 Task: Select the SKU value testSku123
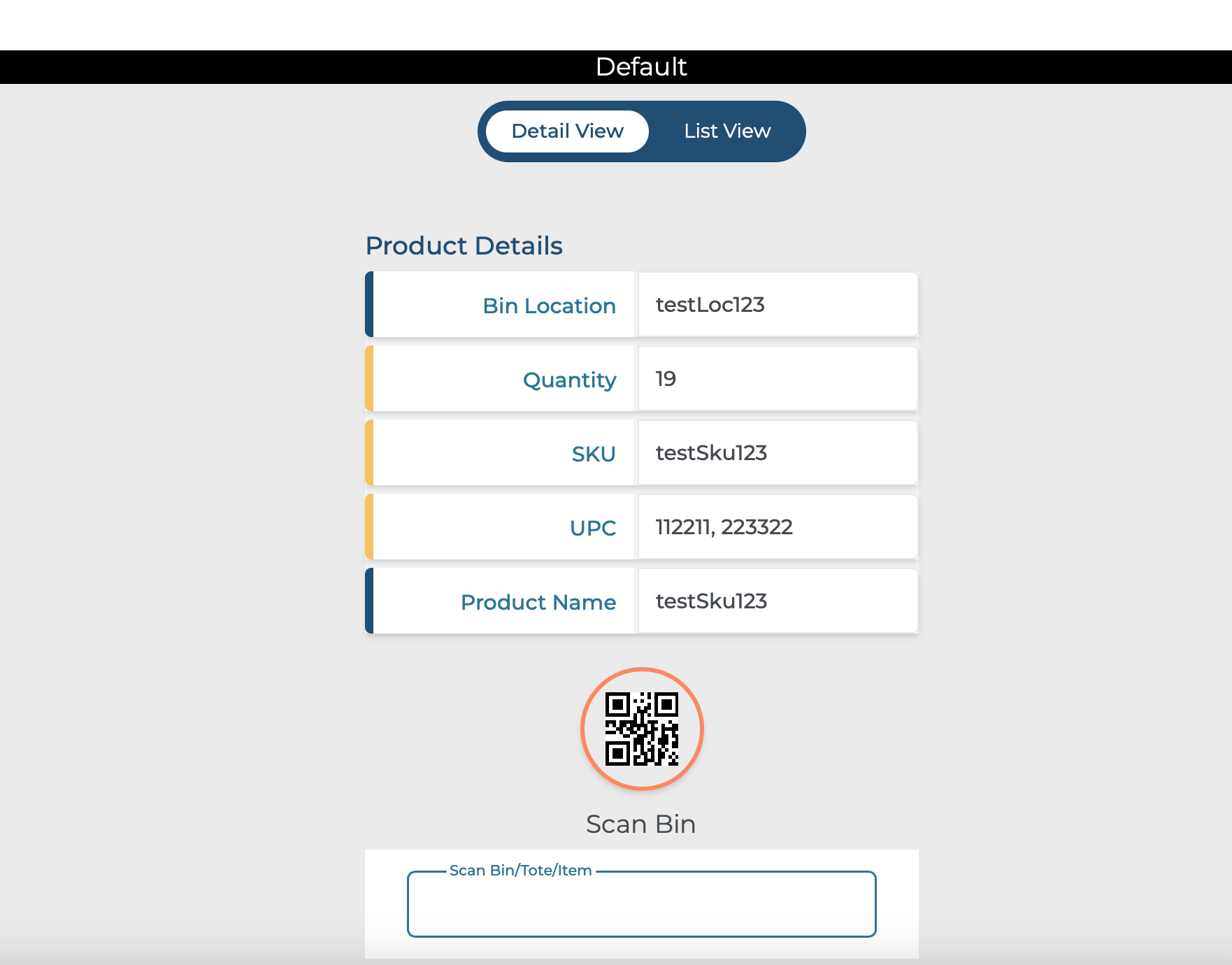coord(711,453)
